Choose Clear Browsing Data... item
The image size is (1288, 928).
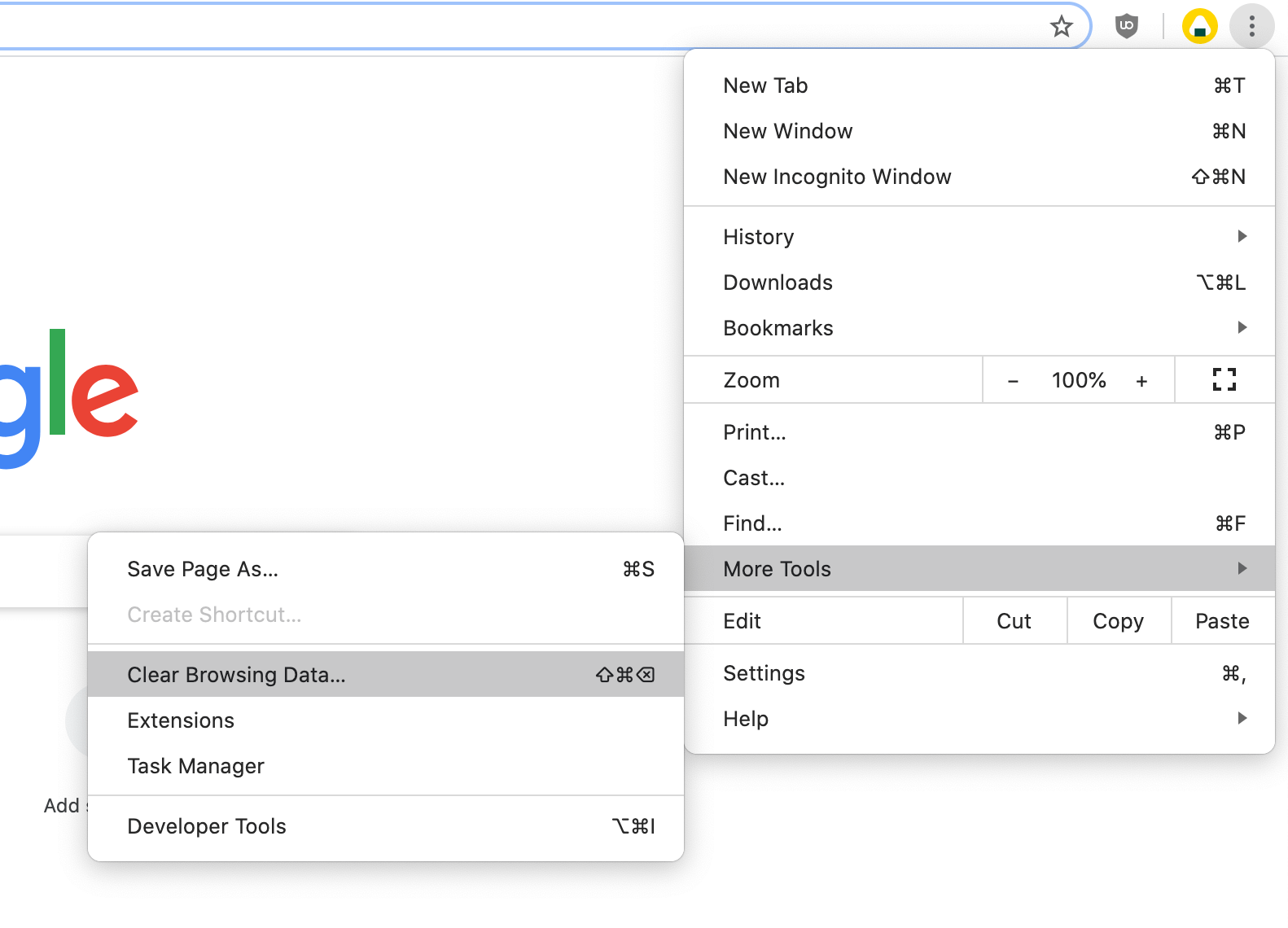[x=386, y=674]
